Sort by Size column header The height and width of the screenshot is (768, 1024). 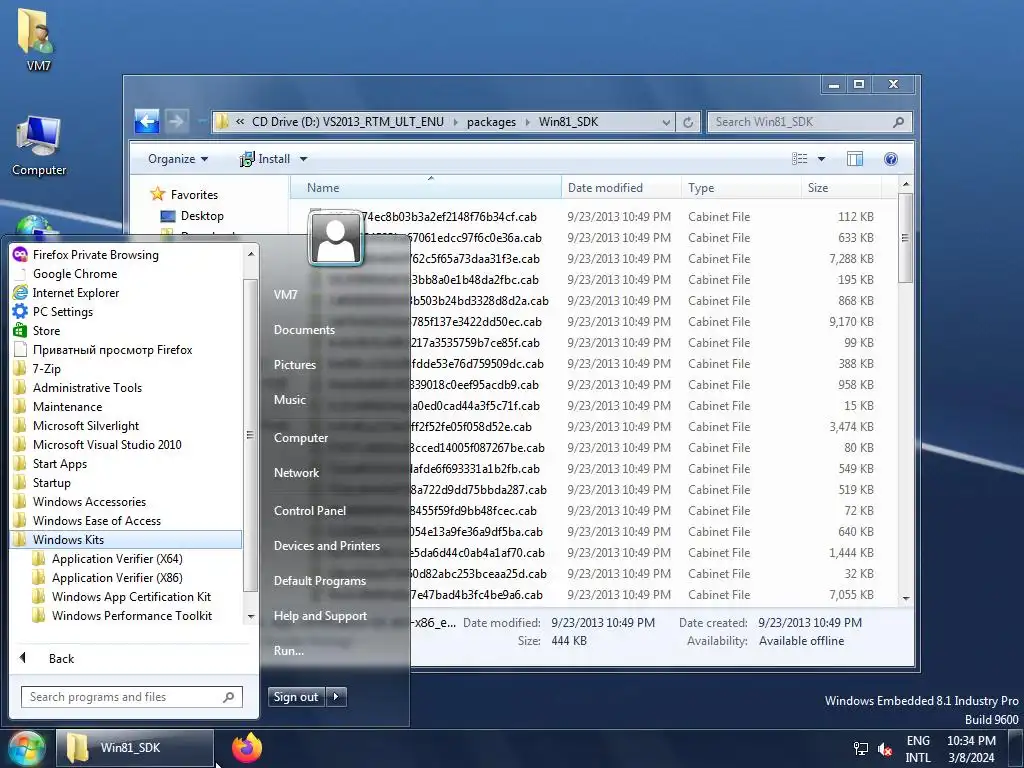click(841, 187)
